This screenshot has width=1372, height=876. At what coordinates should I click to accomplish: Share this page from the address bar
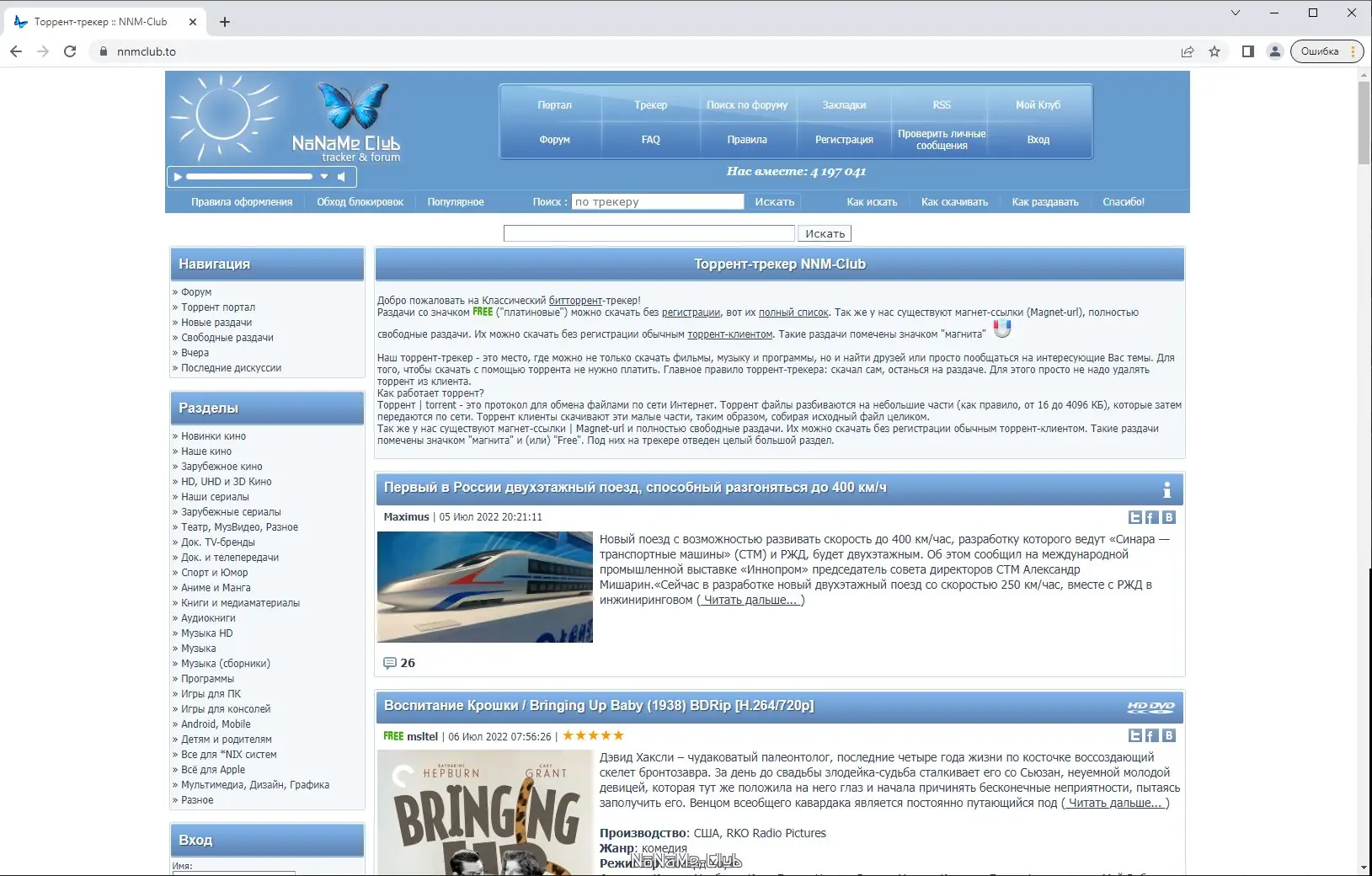[1188, 51]
